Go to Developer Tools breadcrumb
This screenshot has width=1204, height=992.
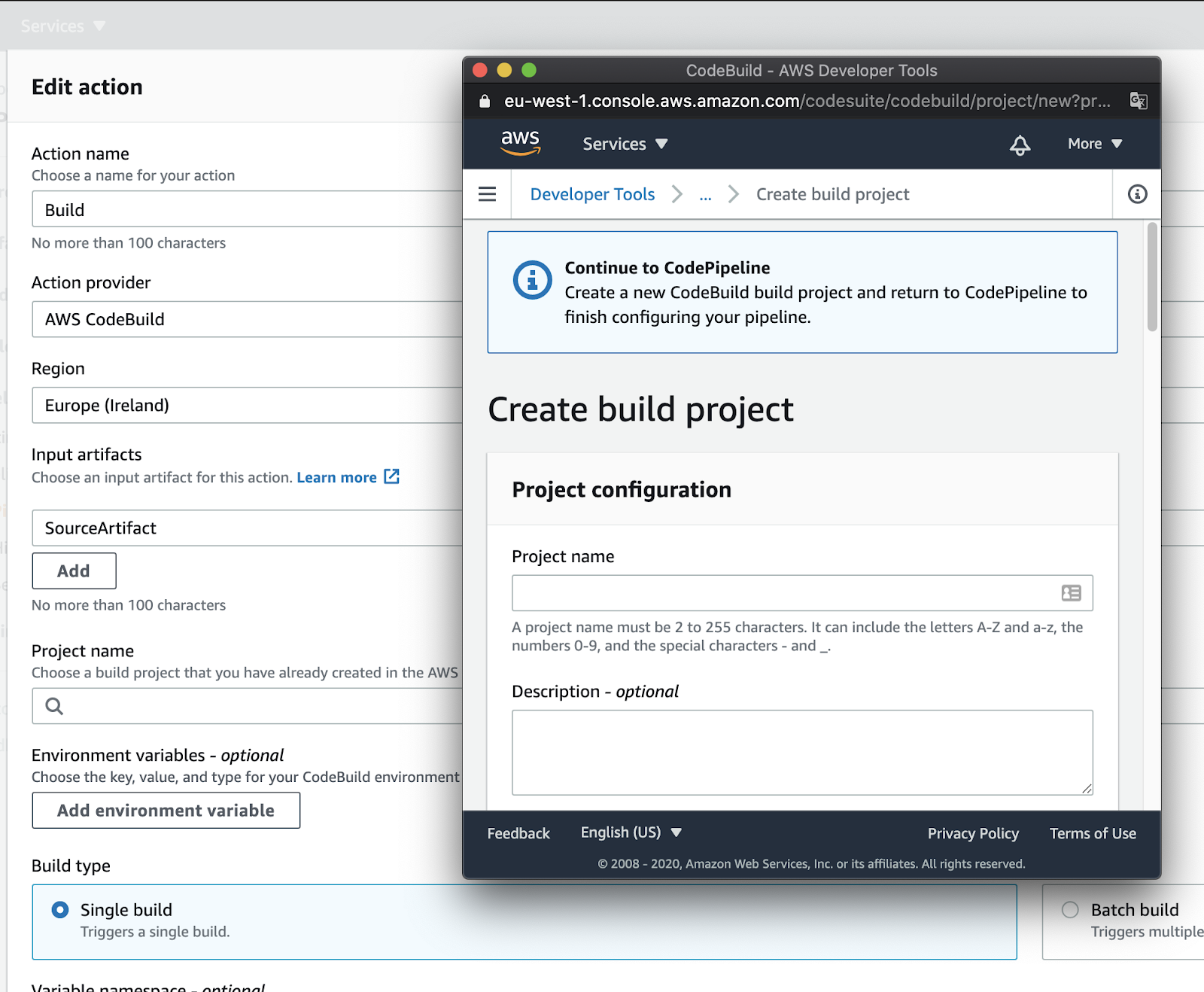(x=592, y=194)
